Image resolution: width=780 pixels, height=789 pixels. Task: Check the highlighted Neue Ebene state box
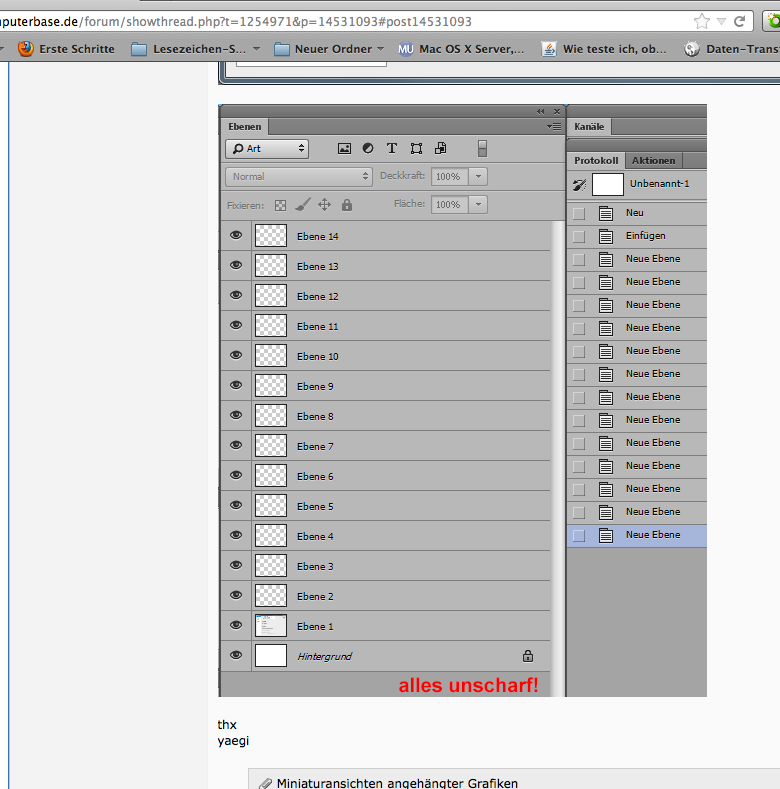click(579, 536)
